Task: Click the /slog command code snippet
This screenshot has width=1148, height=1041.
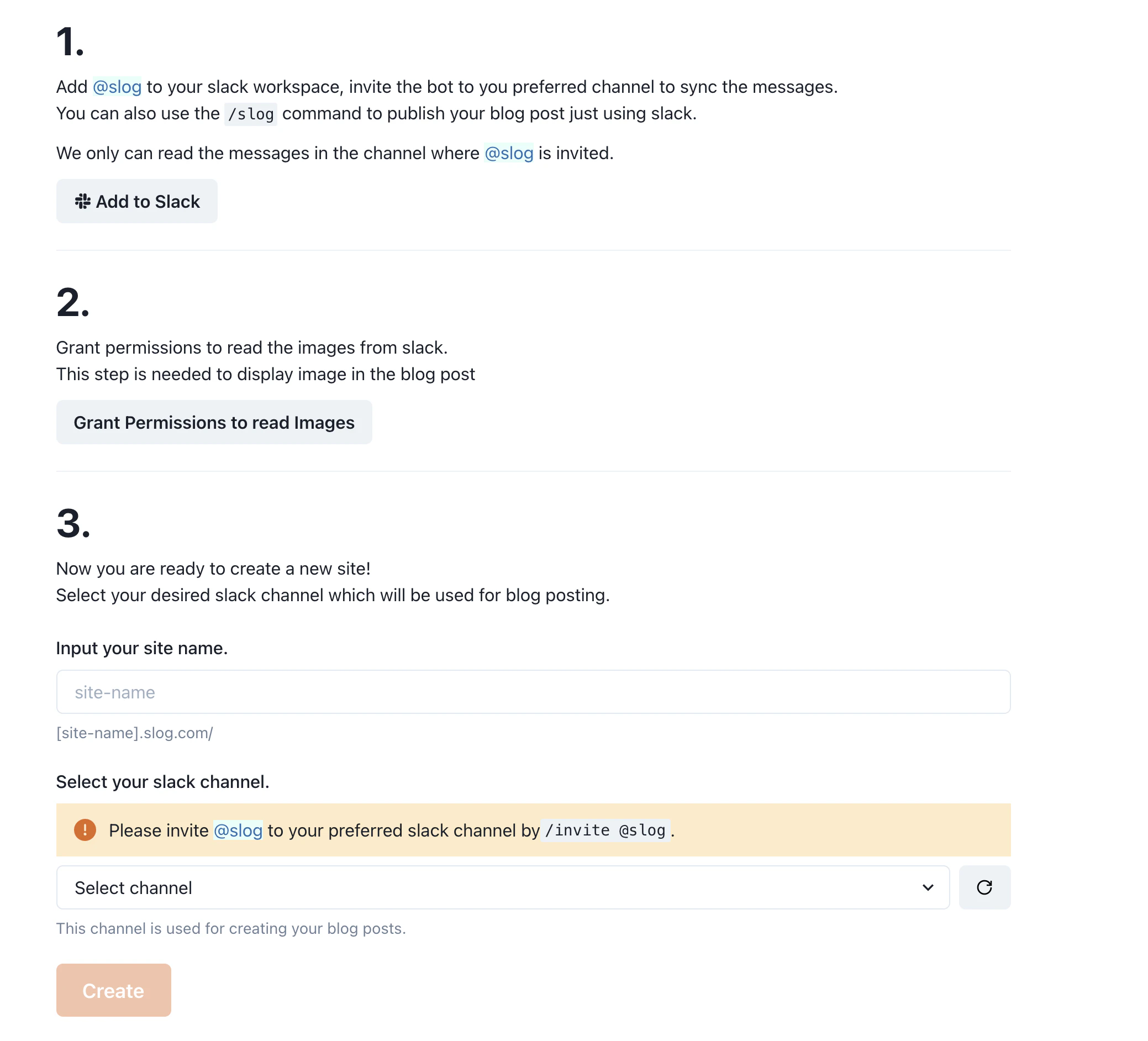Action: 251,114
